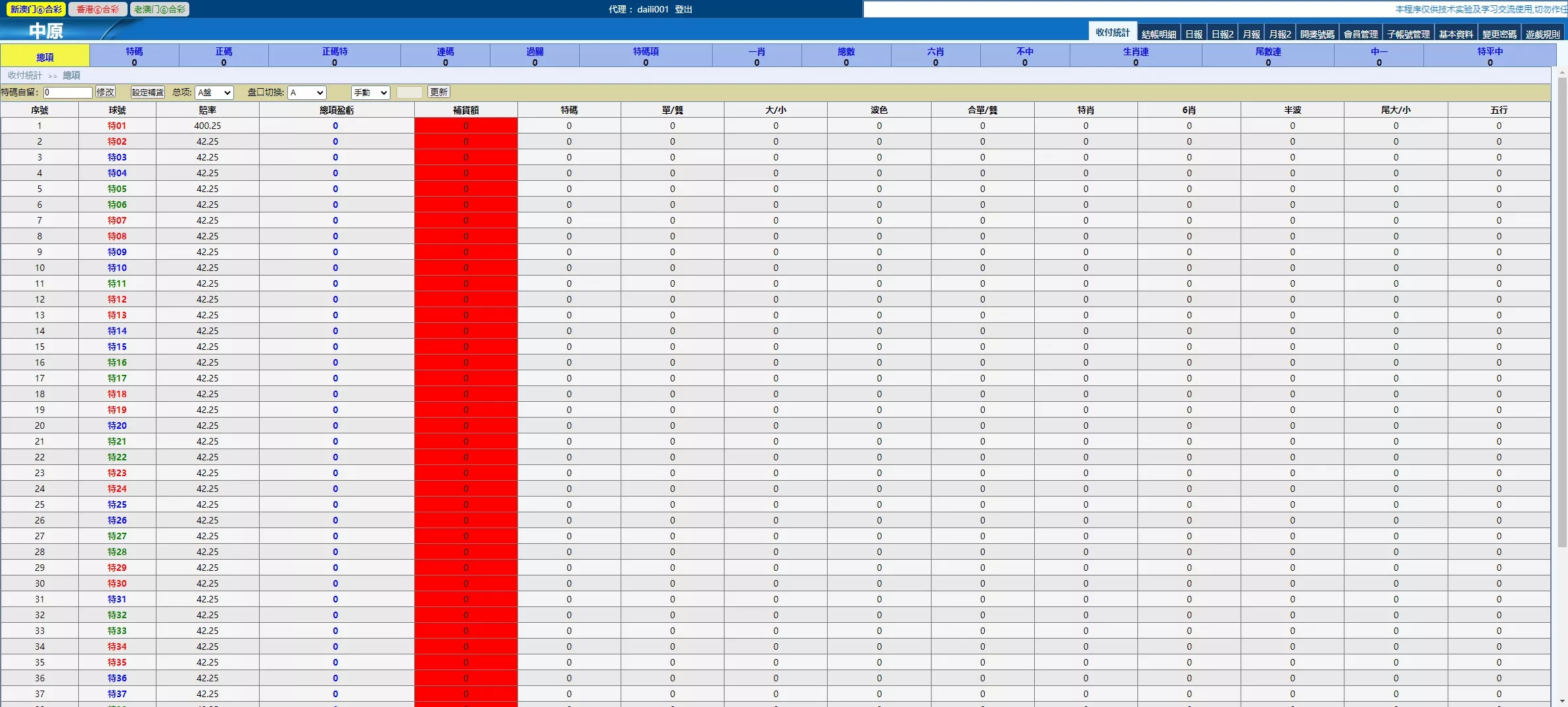The width and height of the screenshot is (1568, 707).
Task: Open the 遊戲規則 tab
Action: pyautogui.click(x=1542, y=34)
